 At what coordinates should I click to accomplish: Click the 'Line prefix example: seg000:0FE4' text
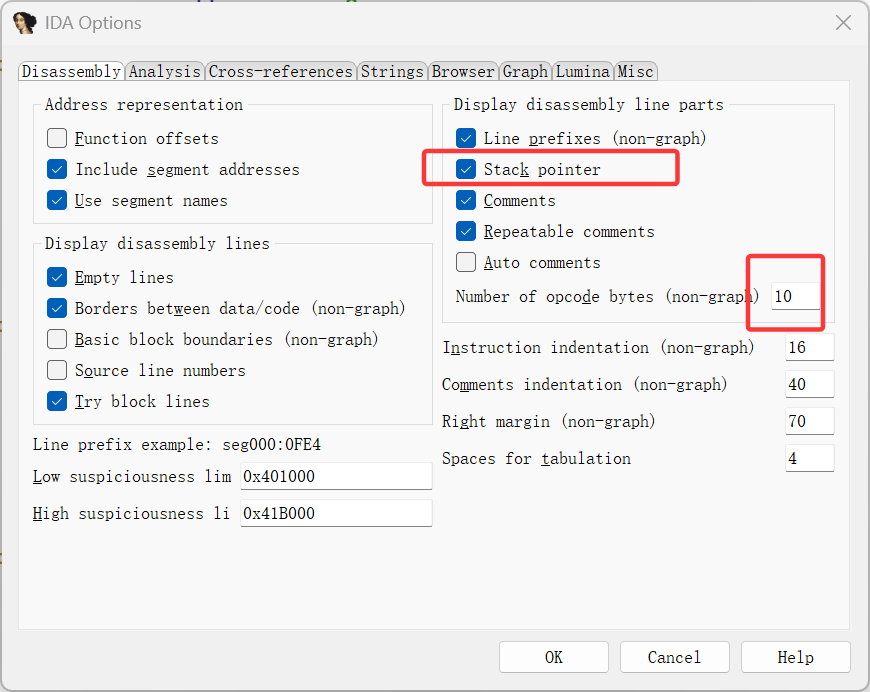pyautogui.click(x=176, y=445)
